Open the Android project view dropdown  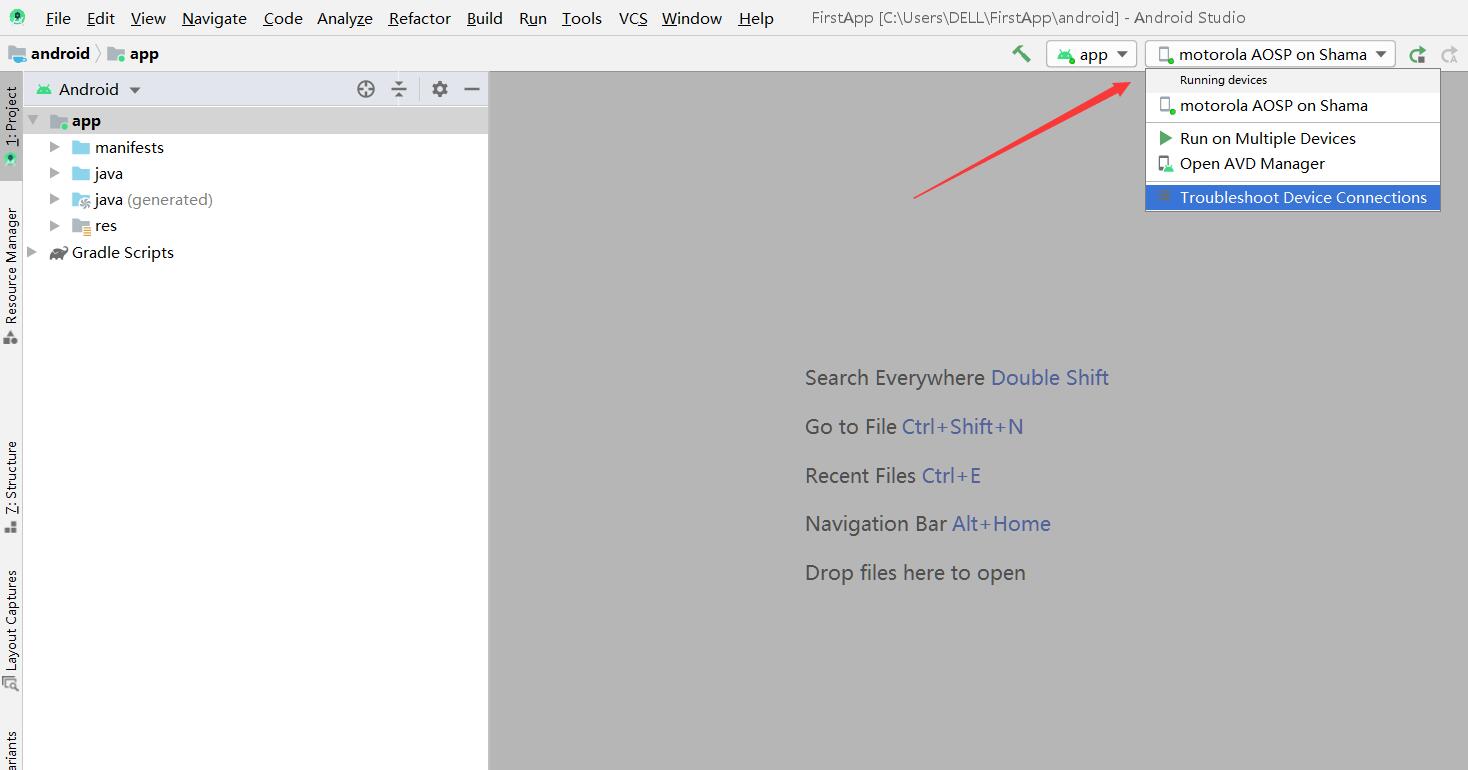coord(88,89)
